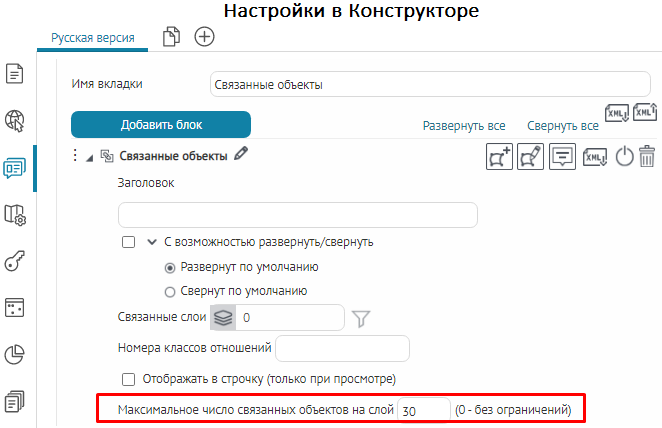Open the filter icon beside Связанные слои
662x428 pixels.
coord(361,318)
